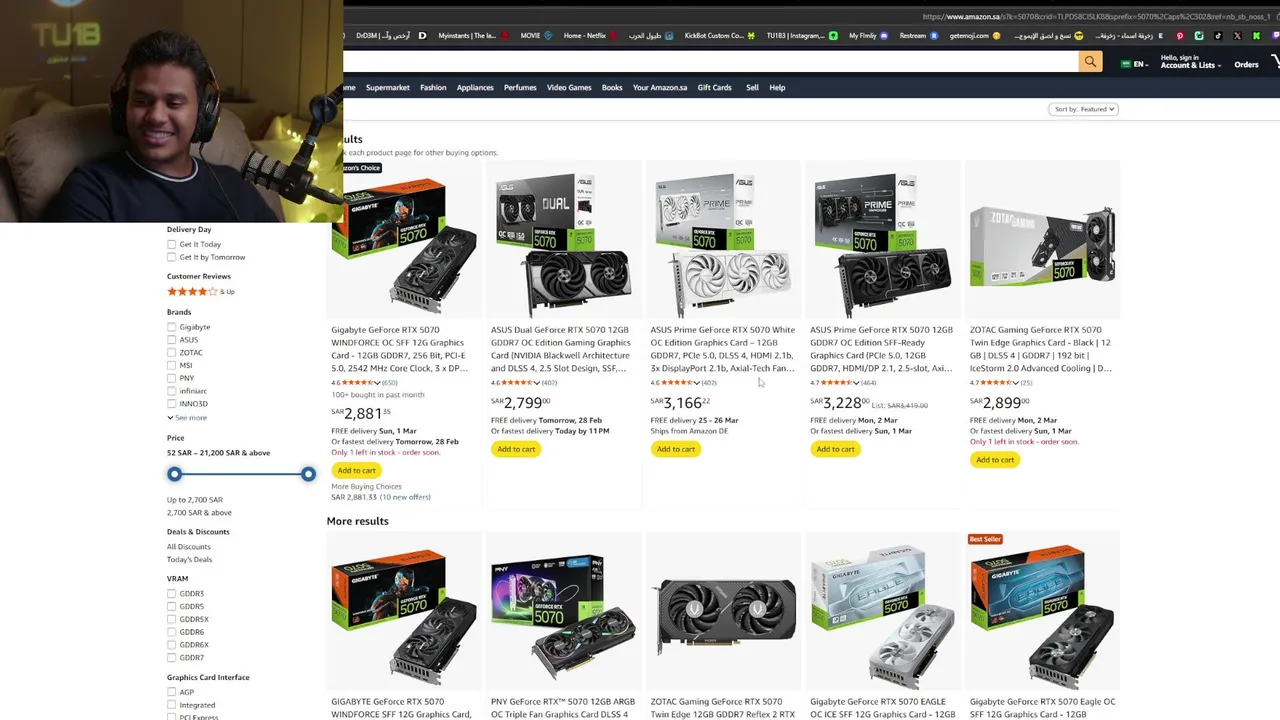Open the EN language flag selector
The width and height of the screenshot is (1280, 720).
click(x=1134, y=64)
